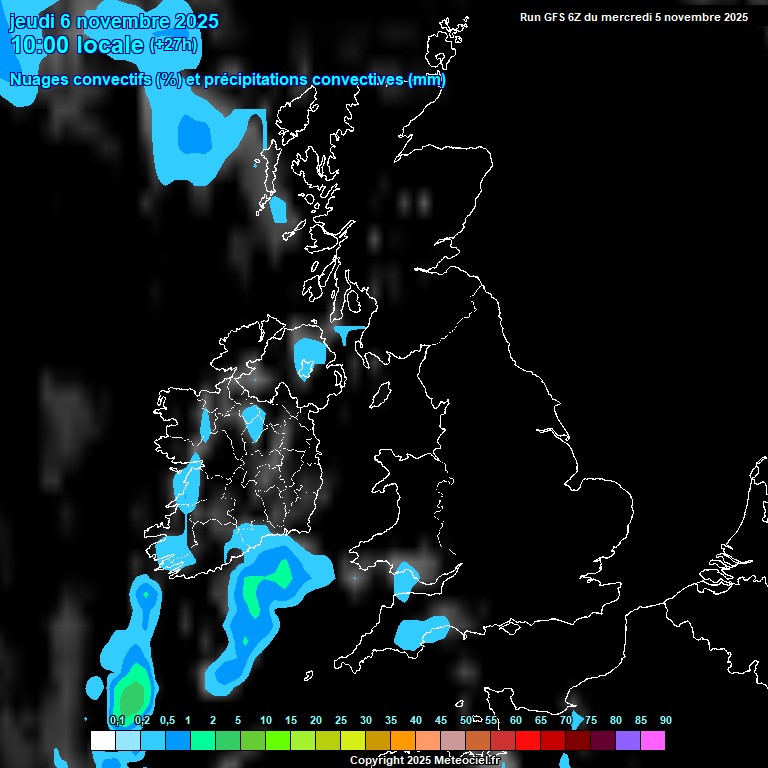
Task: Click the date title 'jeudi 6 novembre 2025'
Action: (x=114, y=21)
